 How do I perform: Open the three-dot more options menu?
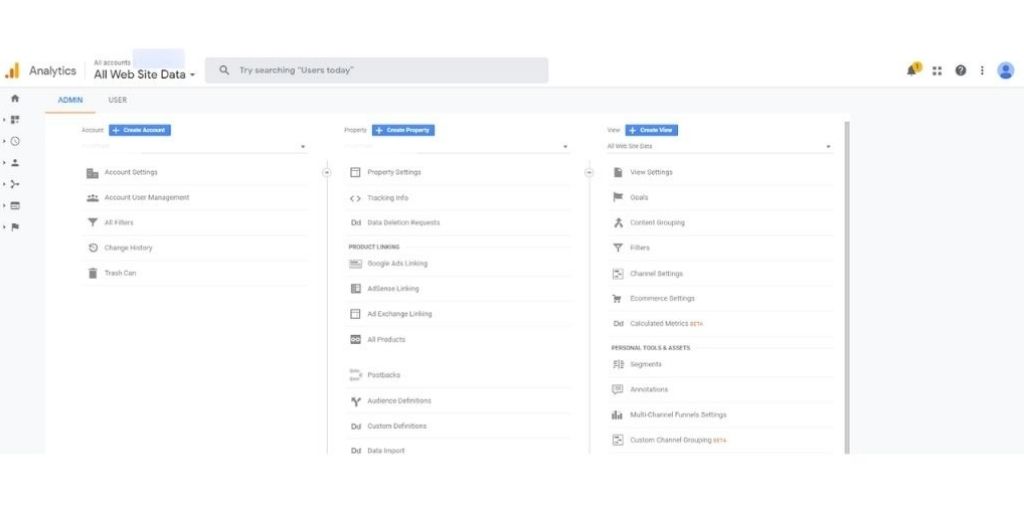coord(982,71)
